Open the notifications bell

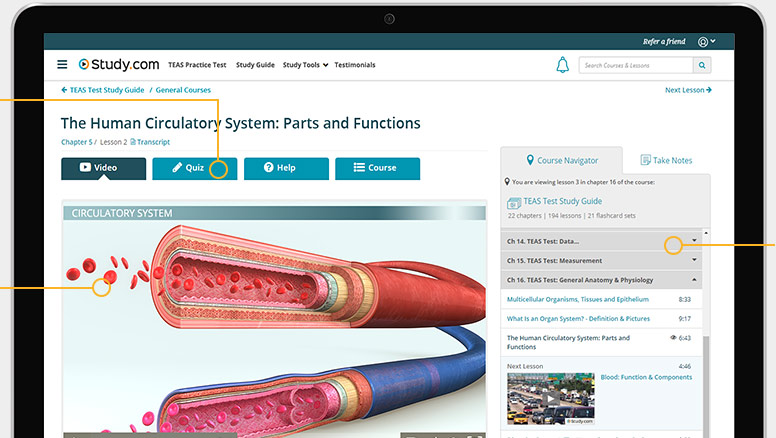click(x=562, y=65)
